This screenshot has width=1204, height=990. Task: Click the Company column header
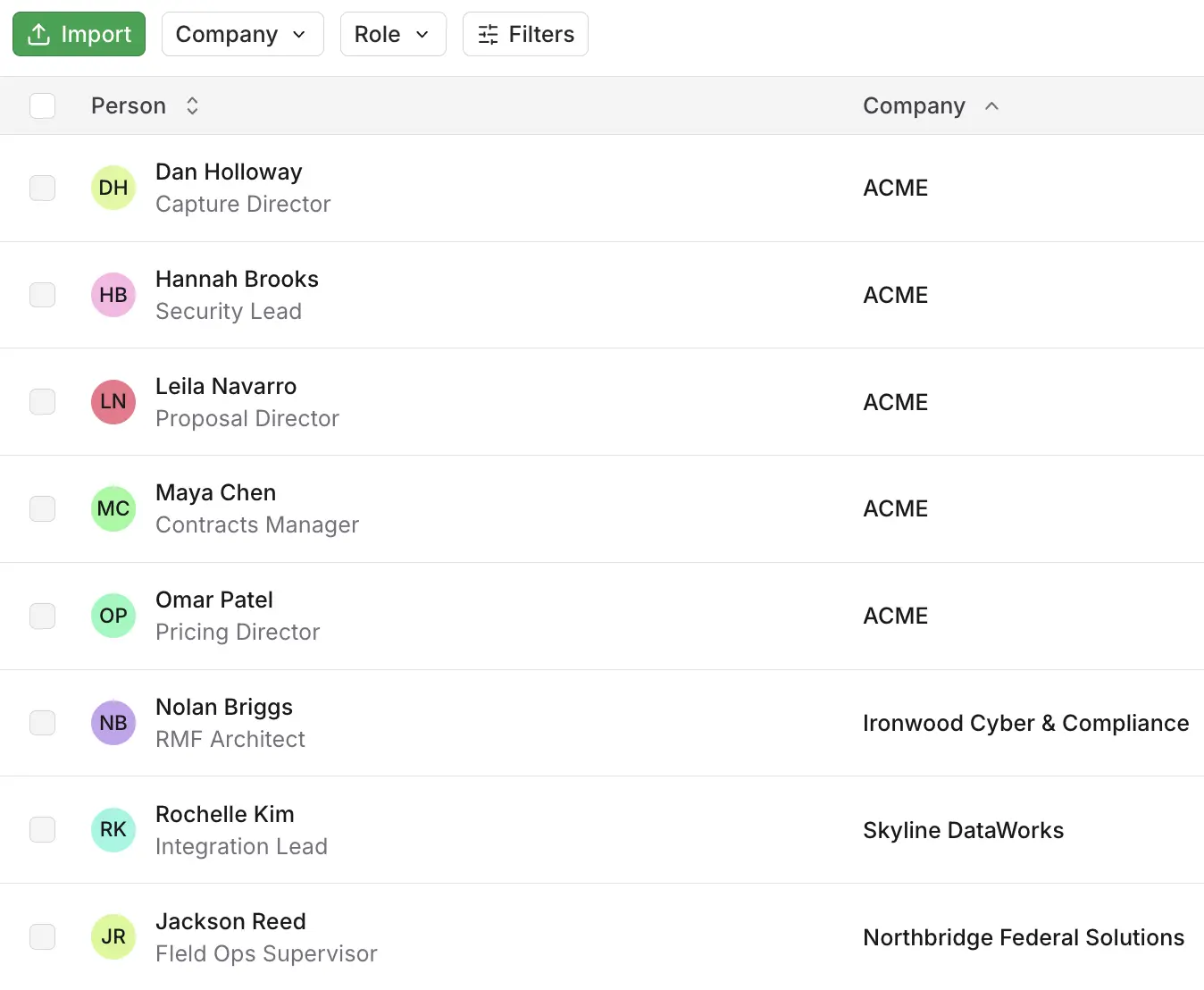point(914,105)
